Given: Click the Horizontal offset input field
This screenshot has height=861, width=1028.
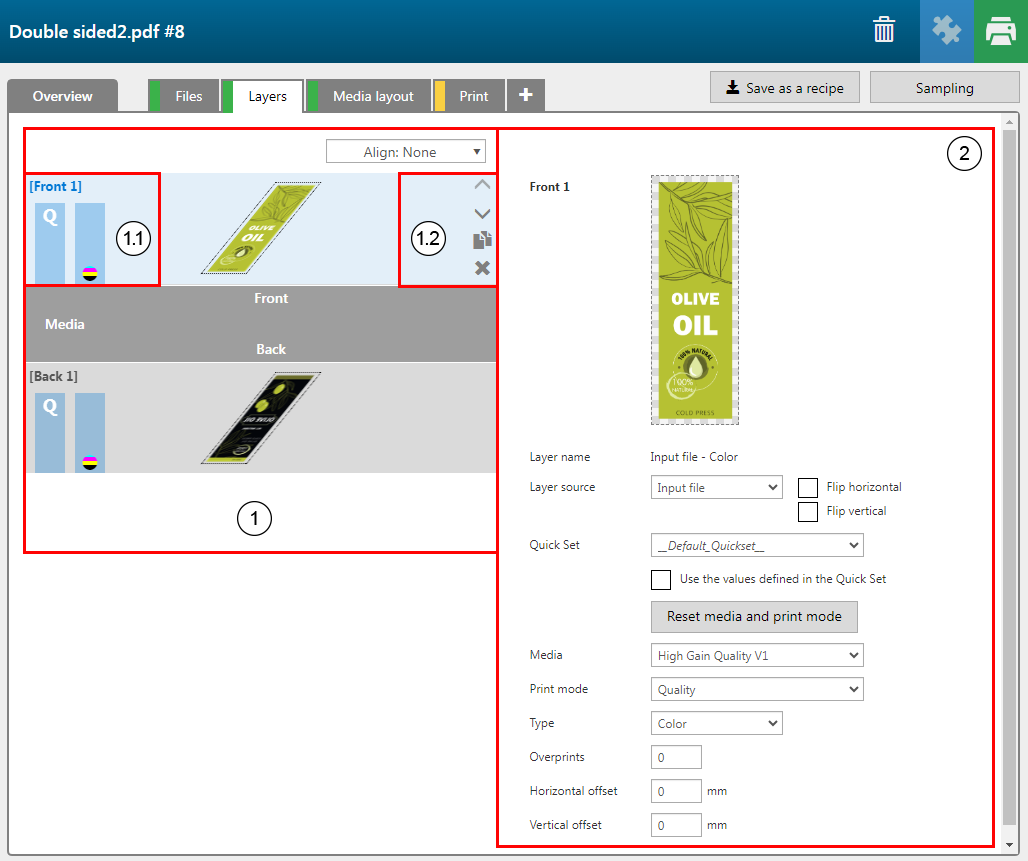Looking at the screenshot, I should [x=676, y=791].
